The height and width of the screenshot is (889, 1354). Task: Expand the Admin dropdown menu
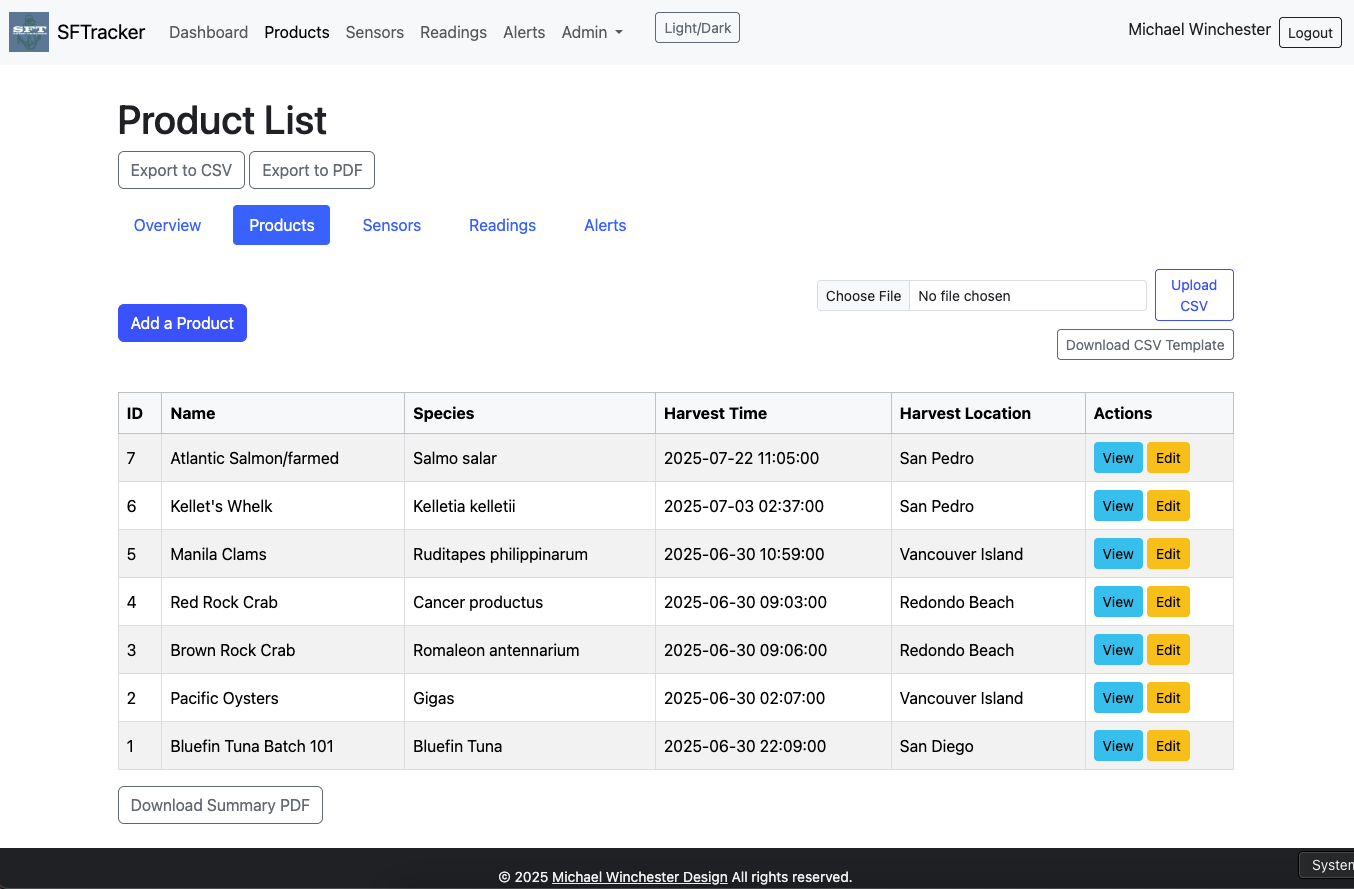[592, 32]
